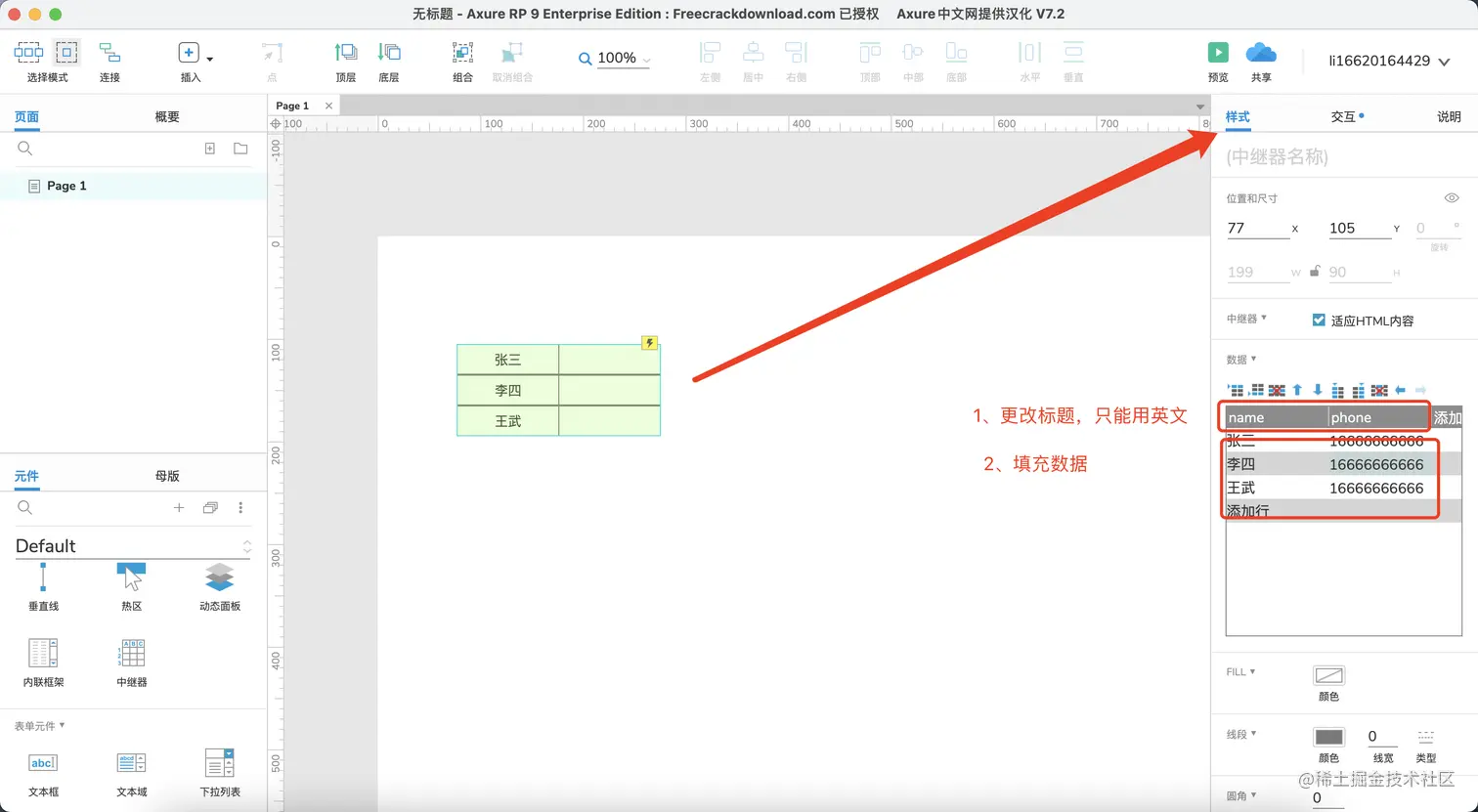1478x812 pixels.
Task: Open the Default library selector
Action: coord(133,546)
